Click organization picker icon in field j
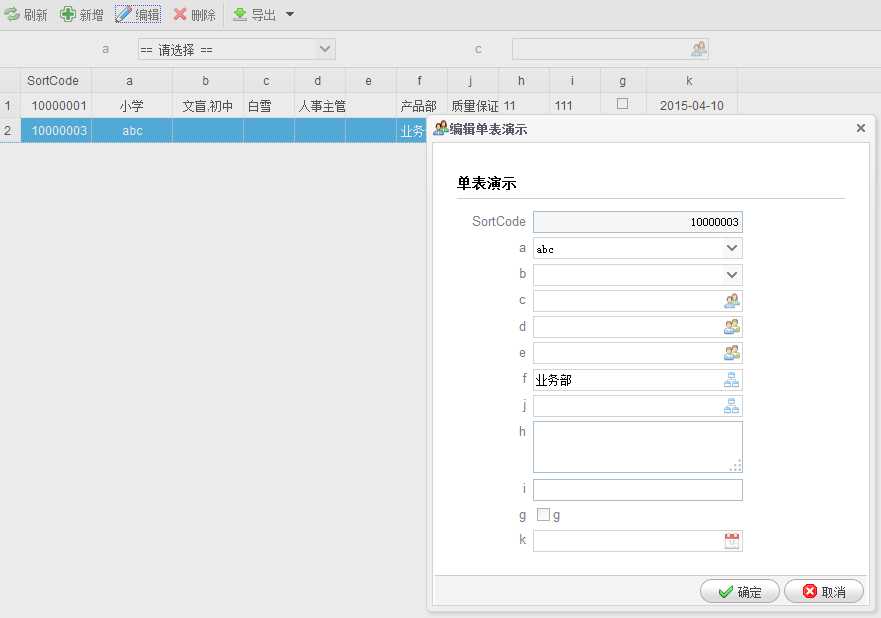This screenshot has width=881, height=618. click(732, 406)
